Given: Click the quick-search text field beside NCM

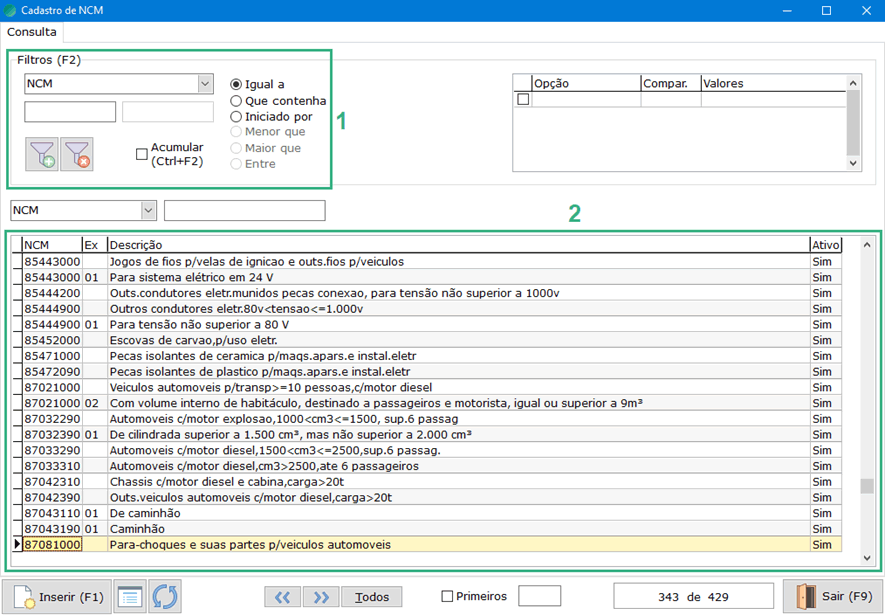Looking at the screenshot, I should (x=244, y=210).
